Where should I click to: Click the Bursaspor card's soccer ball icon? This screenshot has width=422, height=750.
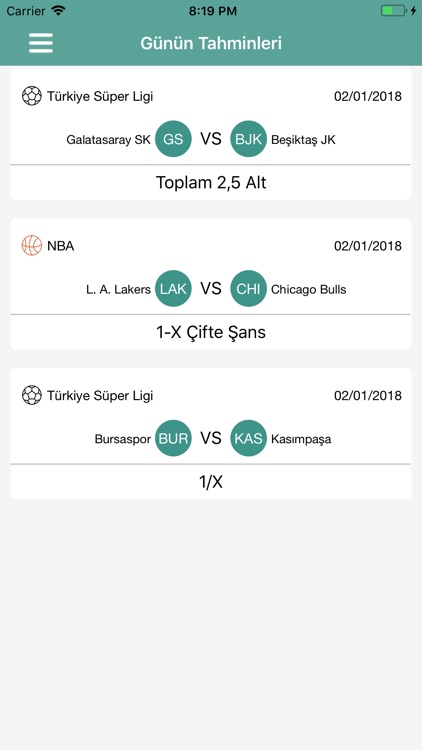[32, 395]
